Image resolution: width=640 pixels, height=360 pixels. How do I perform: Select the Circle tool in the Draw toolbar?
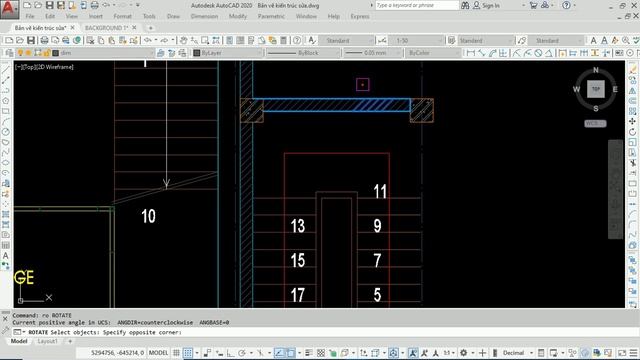[x=6, y=132]
